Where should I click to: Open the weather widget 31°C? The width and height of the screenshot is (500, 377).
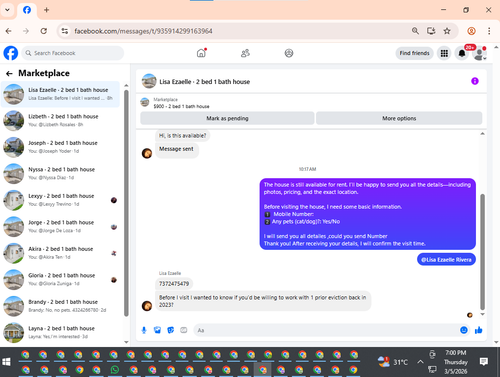coord(393,362)
